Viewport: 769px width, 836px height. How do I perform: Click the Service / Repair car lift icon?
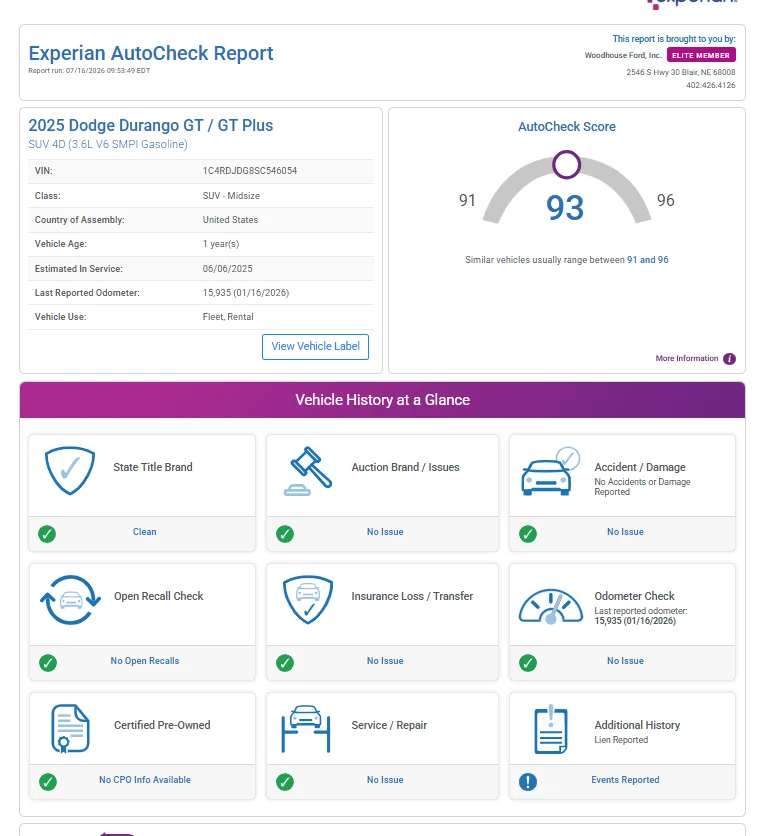coord(306,729)
